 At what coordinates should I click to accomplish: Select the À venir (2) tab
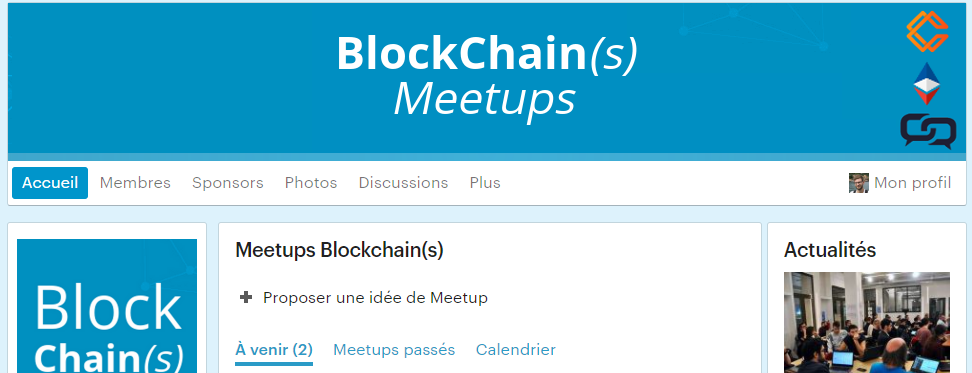pyautogui.click(x=274, y=350)
